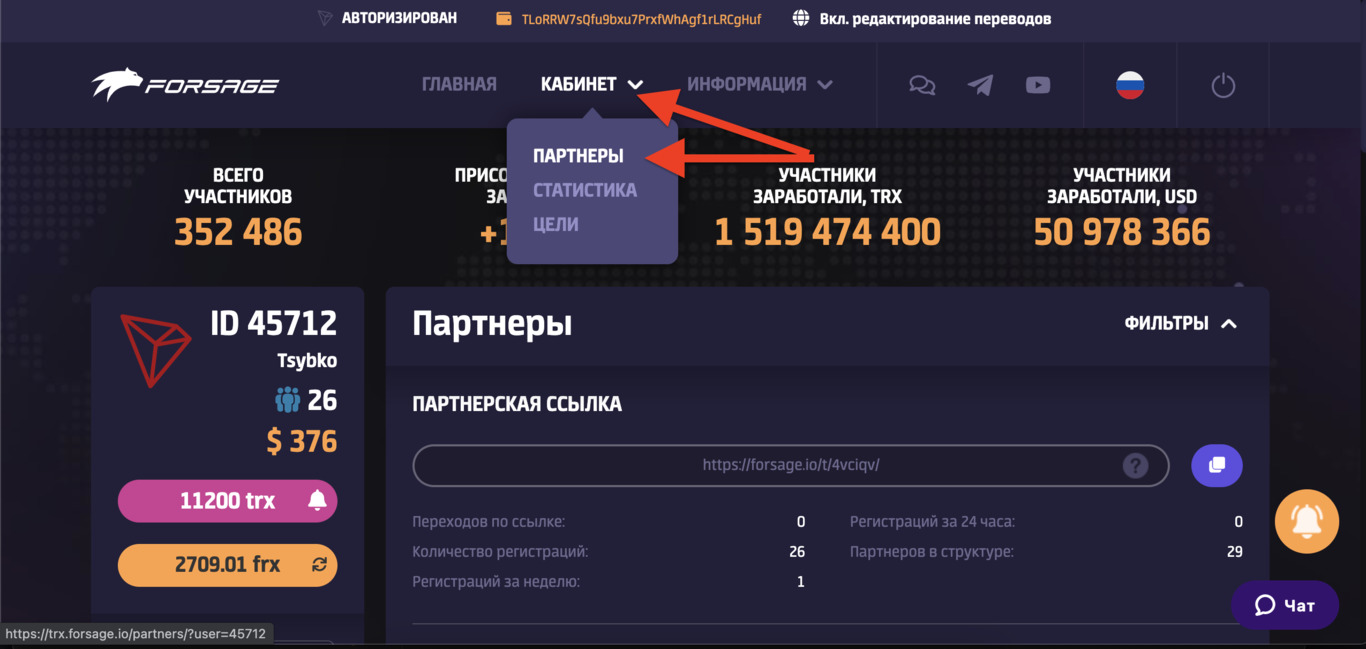
Task: Collapse the Фильтры section
Action: coord(1181,324)
